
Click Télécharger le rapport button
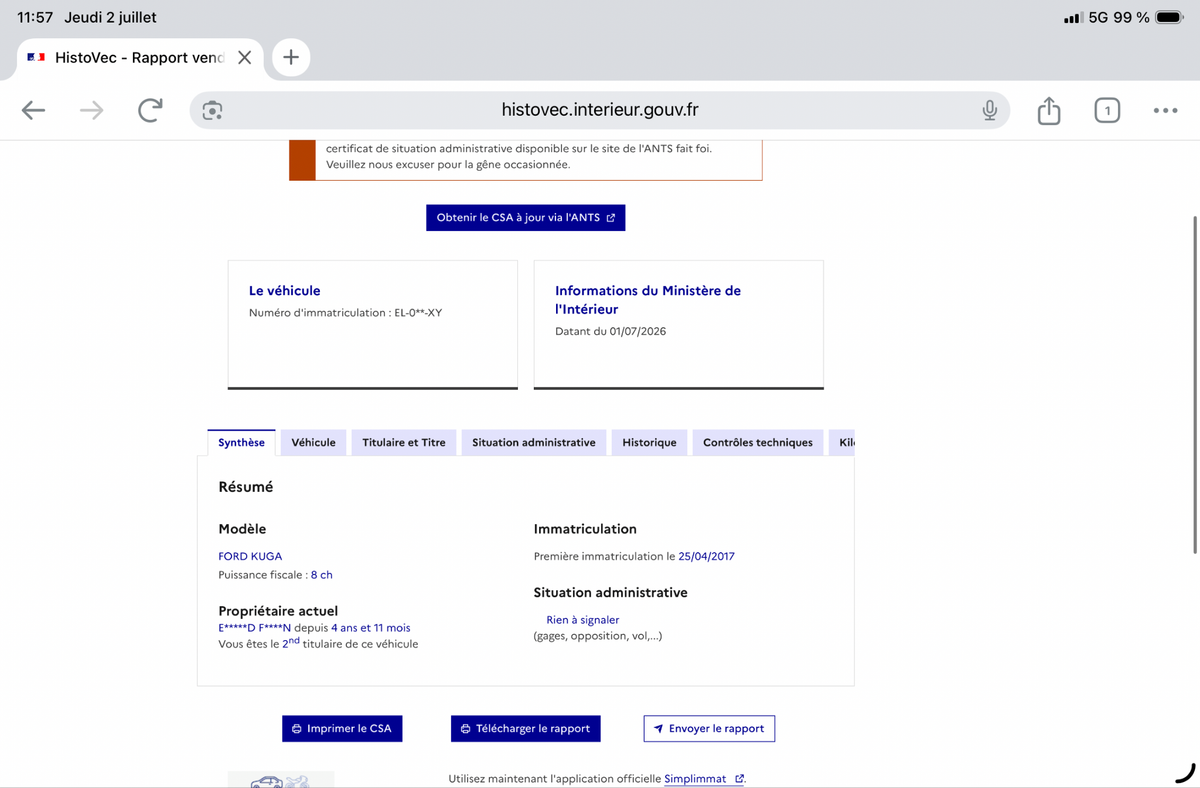pos(525,728)
